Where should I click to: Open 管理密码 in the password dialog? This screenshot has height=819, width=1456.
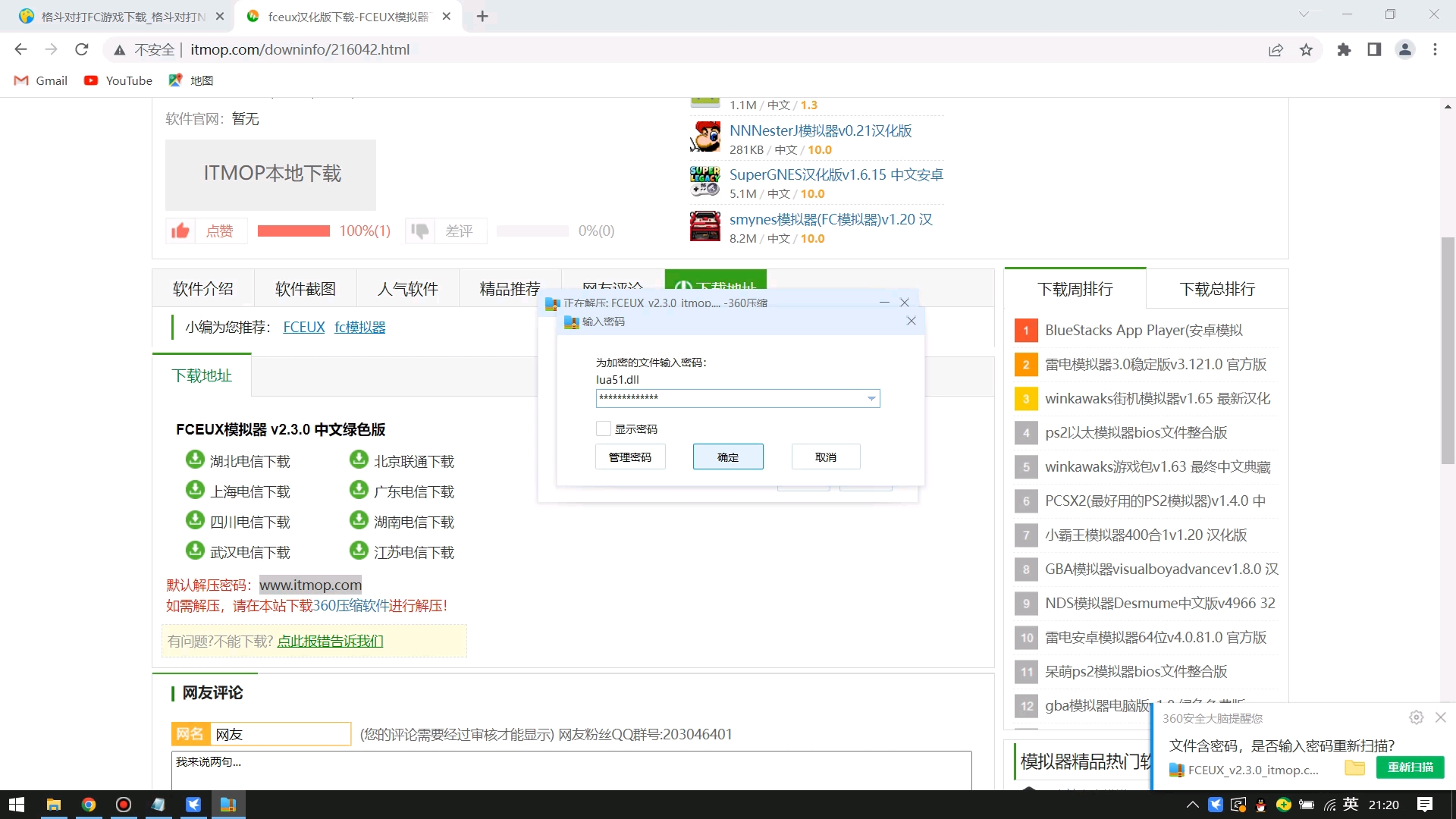(630, 457)
